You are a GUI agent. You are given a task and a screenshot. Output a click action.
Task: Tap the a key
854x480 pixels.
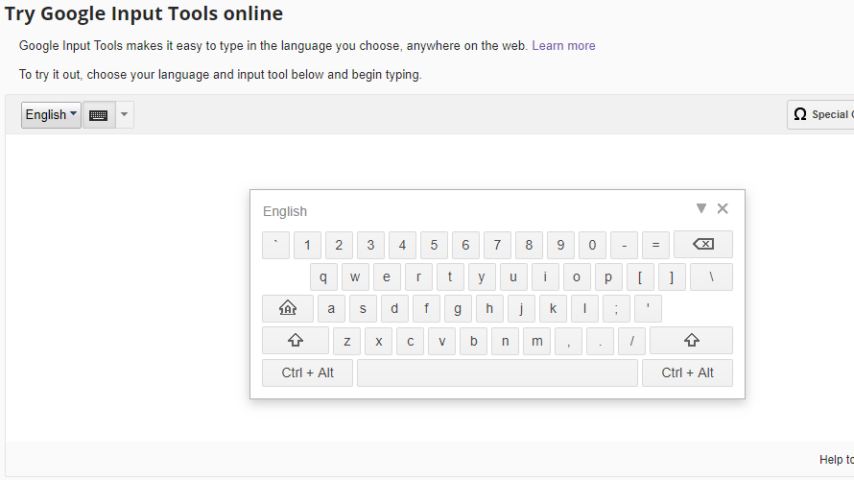[331, 308]
